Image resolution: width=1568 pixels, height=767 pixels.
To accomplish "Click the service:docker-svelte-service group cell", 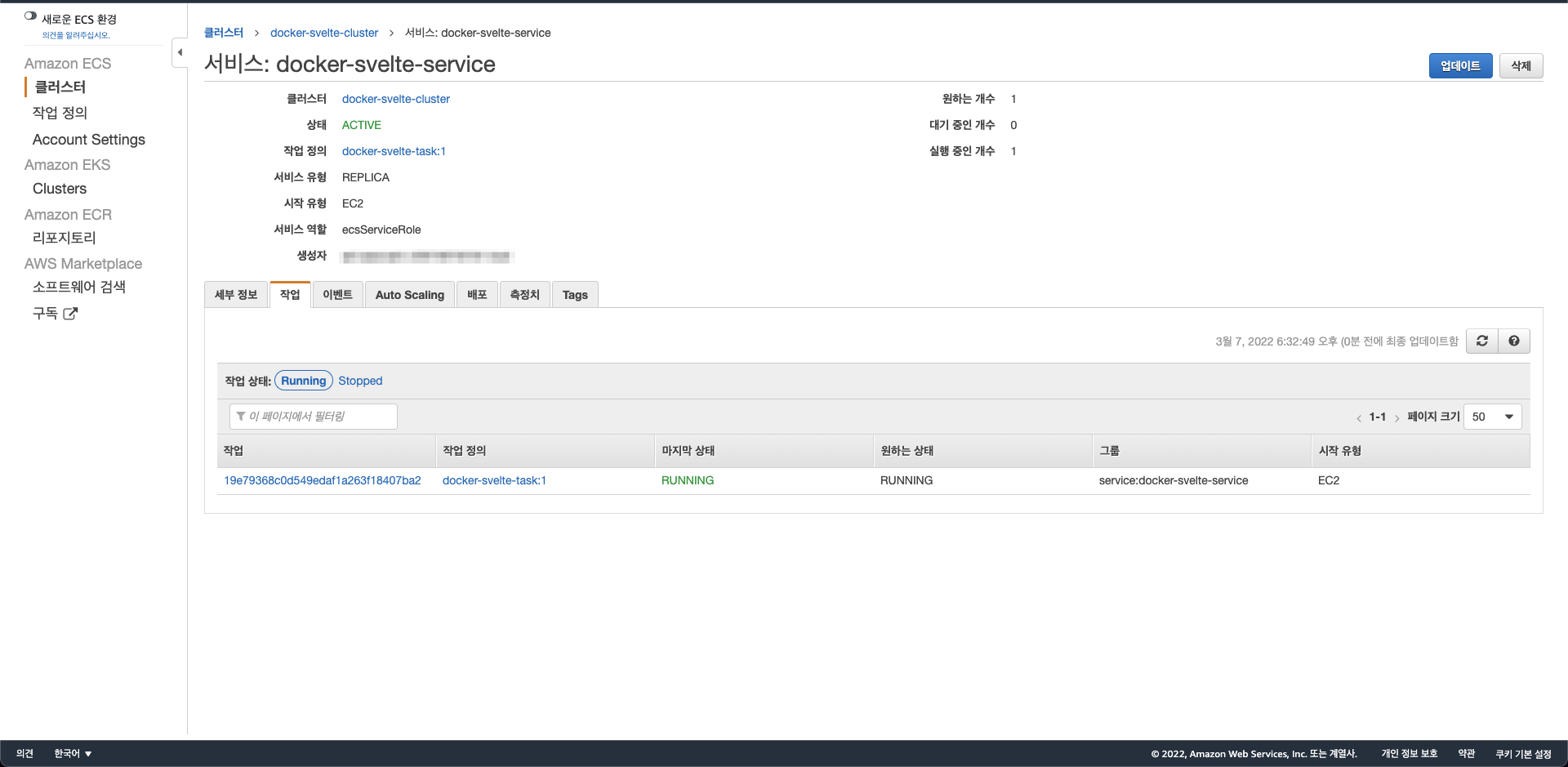I will pos(1174,480).
